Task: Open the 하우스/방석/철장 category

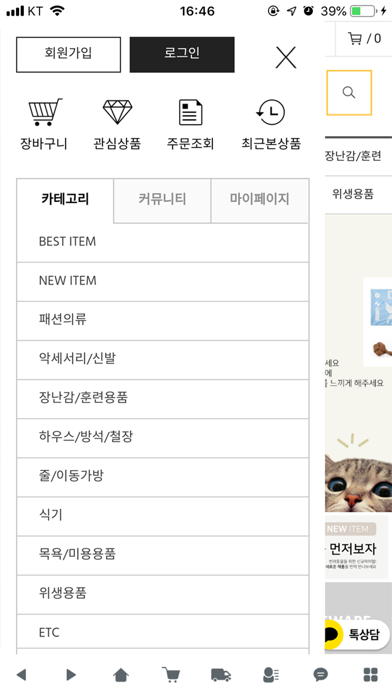Action: point(162,438)
